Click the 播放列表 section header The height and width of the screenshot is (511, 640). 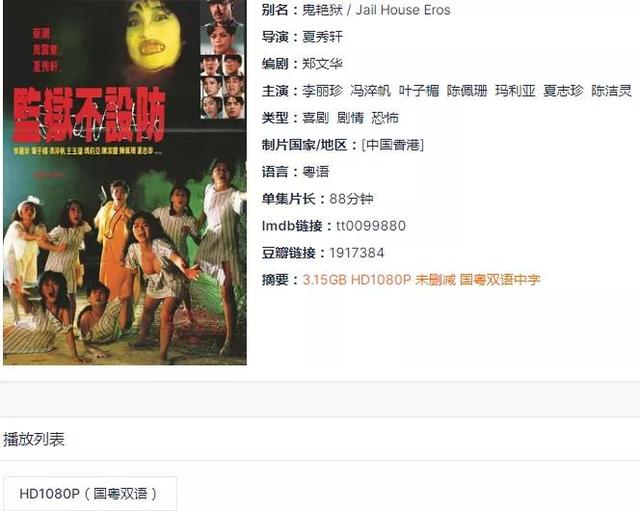tap(34, 440)
